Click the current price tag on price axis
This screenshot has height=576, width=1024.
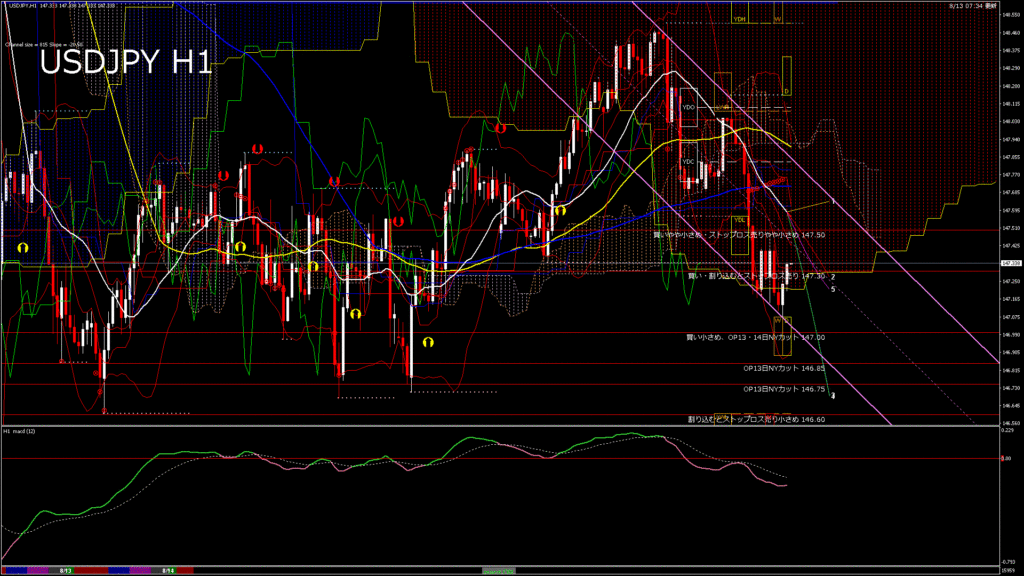pos(1008,264)
